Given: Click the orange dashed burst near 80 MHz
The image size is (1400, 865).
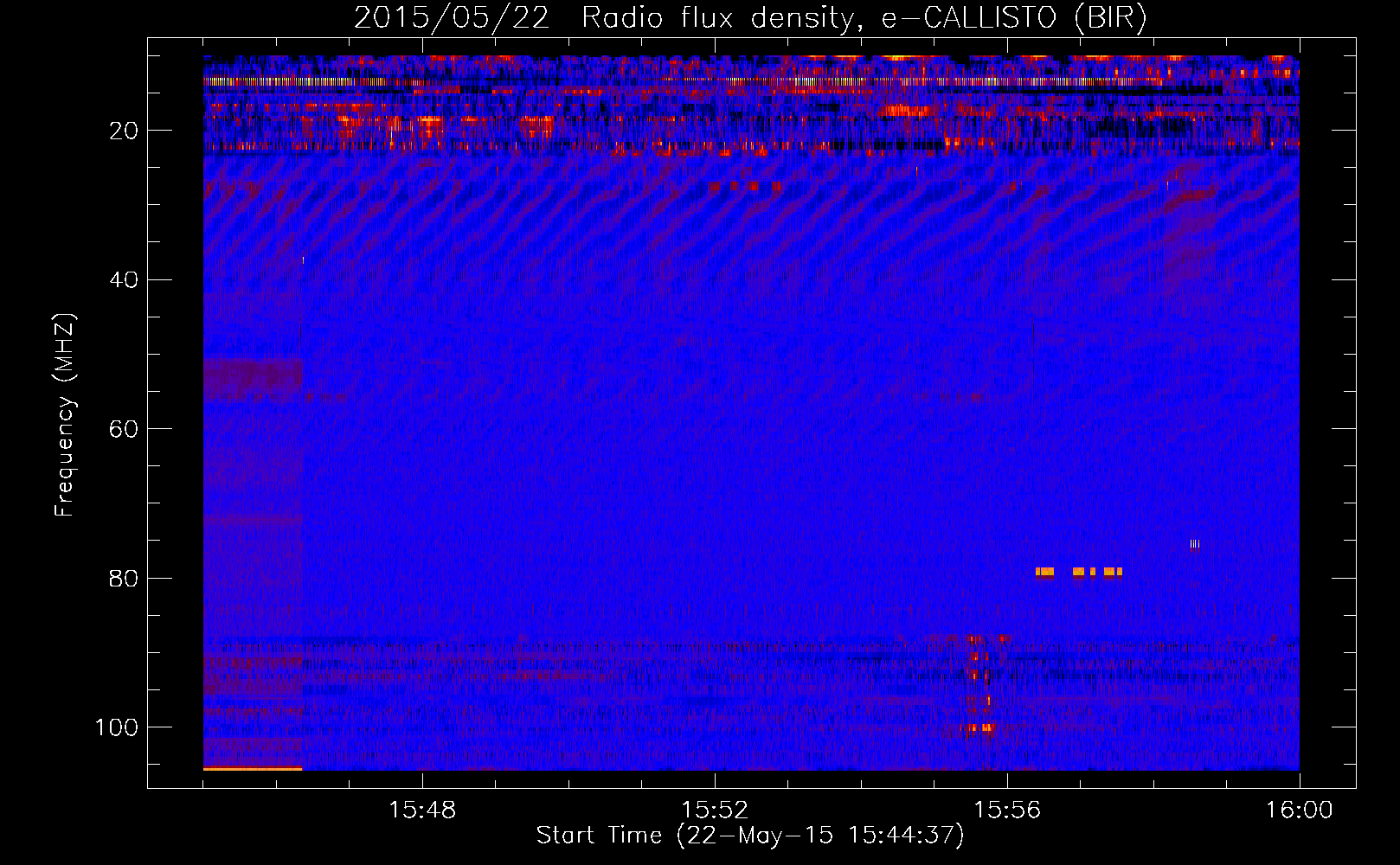Looking at the screenshot, I should 1079,572.
